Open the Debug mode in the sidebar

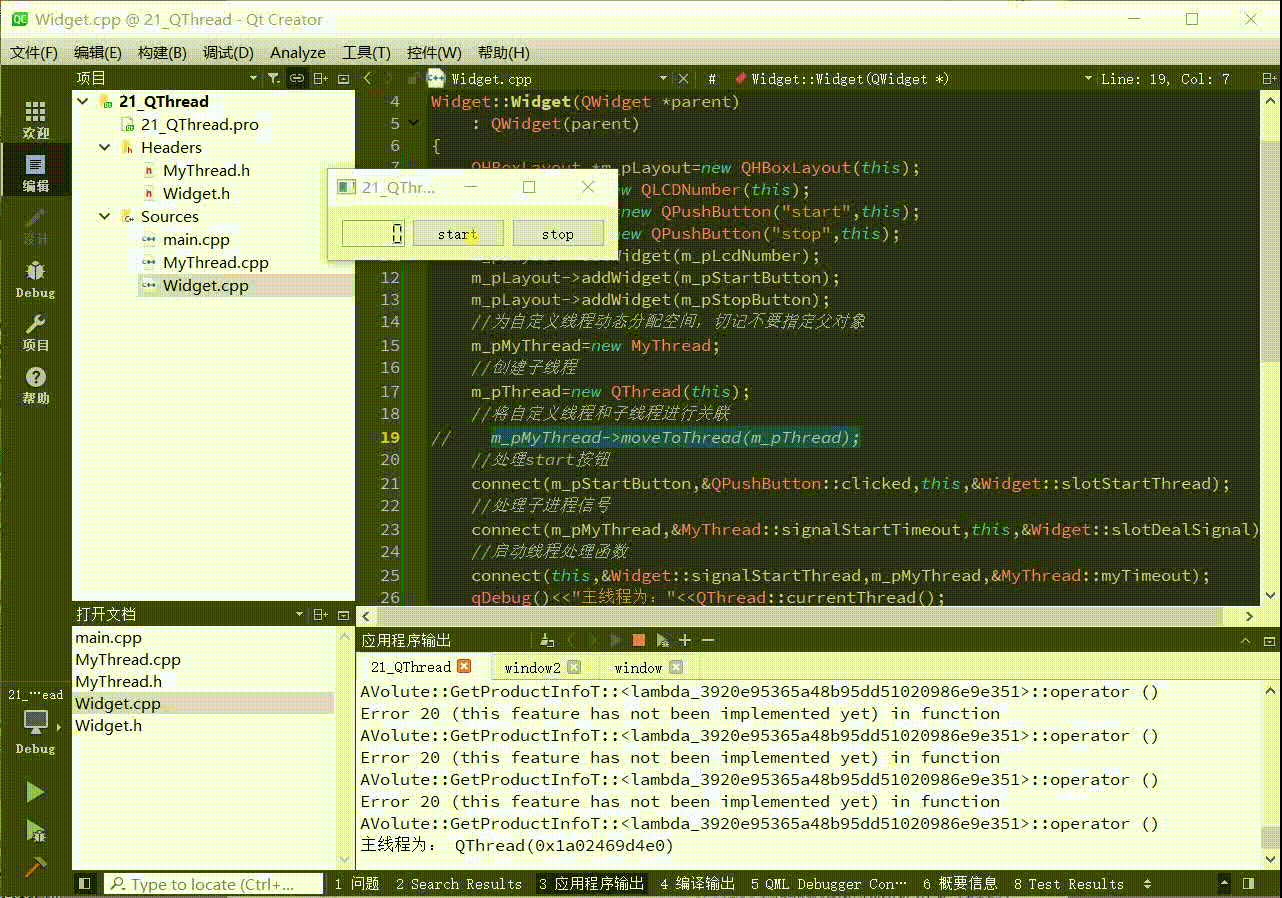35,279
